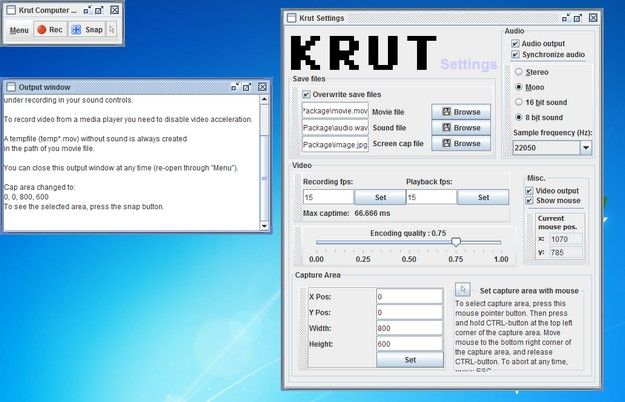Maximize the Output window

247,87
